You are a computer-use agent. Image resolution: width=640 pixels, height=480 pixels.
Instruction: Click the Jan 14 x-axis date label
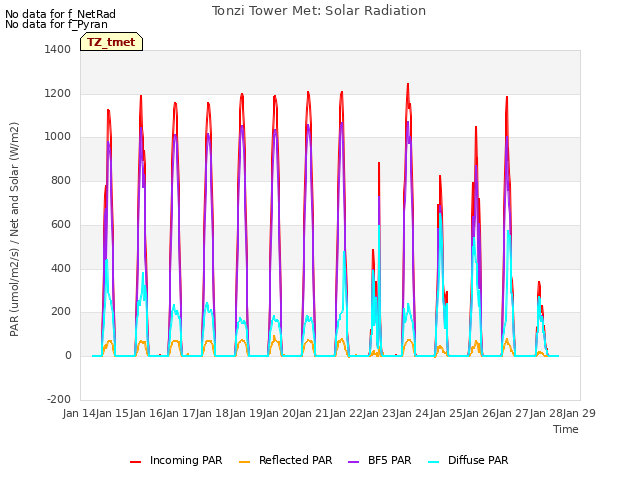79,413
